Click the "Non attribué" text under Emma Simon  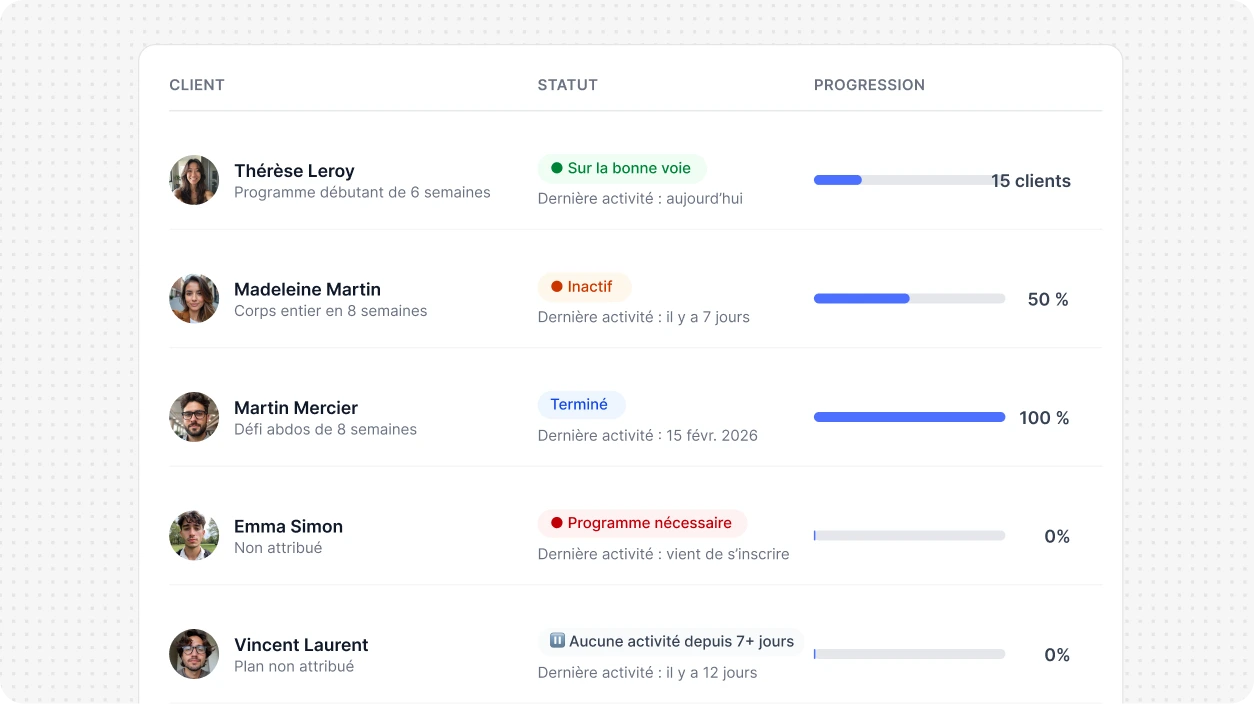coord(278,548)
